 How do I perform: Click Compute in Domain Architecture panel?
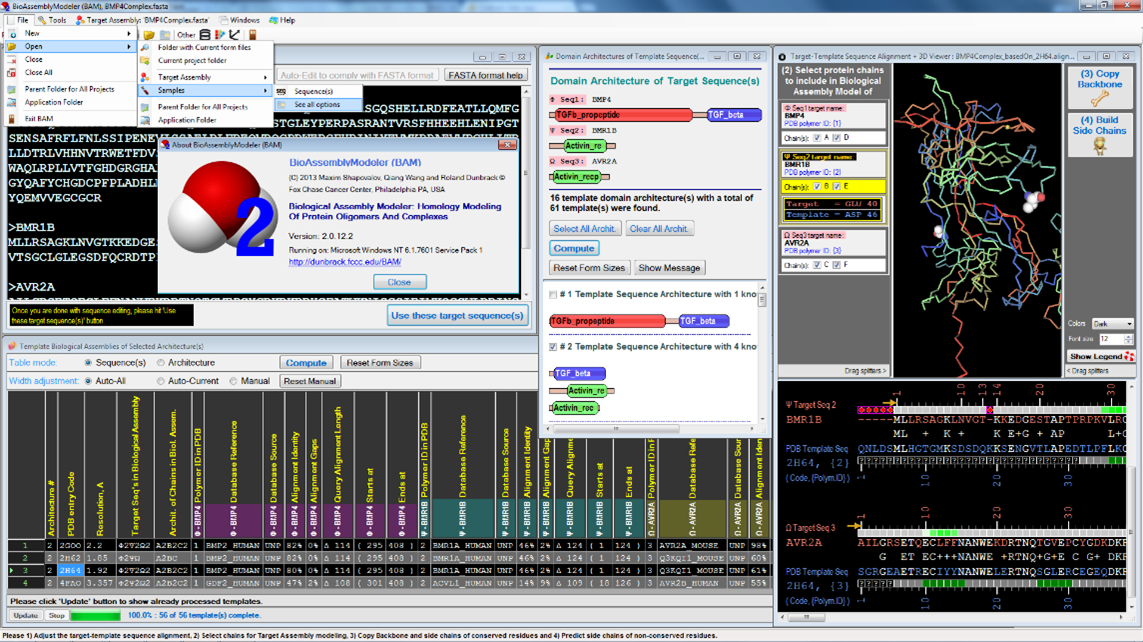(574, 248)
